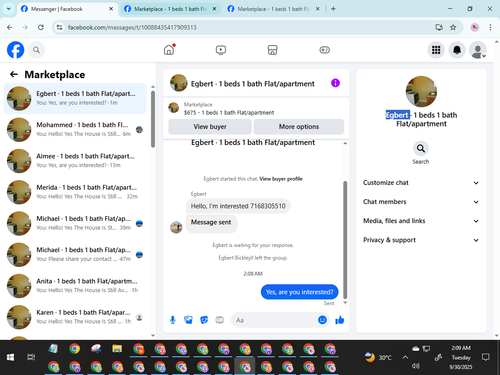Send a thumbs-up like

pyautogui.click(x=340, y=320)
